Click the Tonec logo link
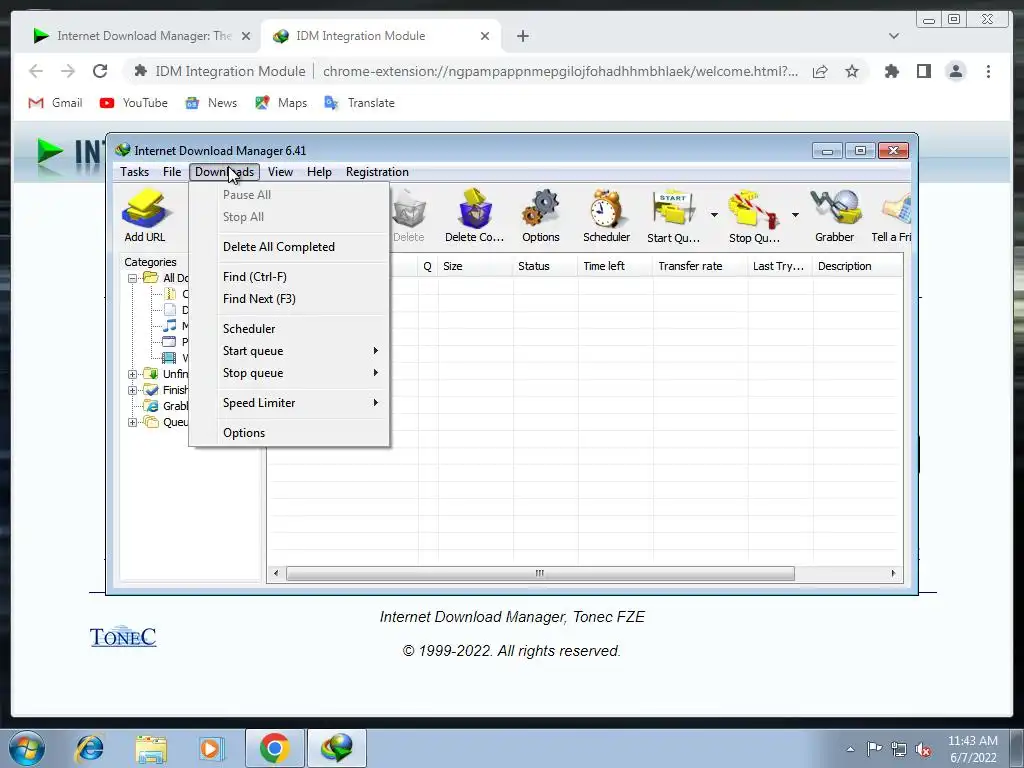 [123, 637]
